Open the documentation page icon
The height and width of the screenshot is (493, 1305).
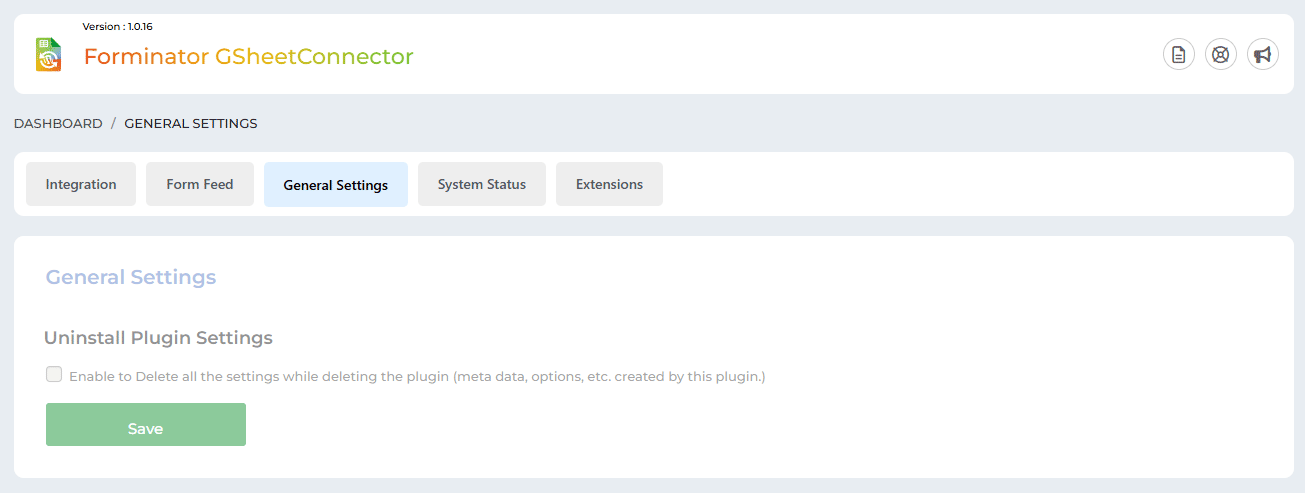[1179, 54]
